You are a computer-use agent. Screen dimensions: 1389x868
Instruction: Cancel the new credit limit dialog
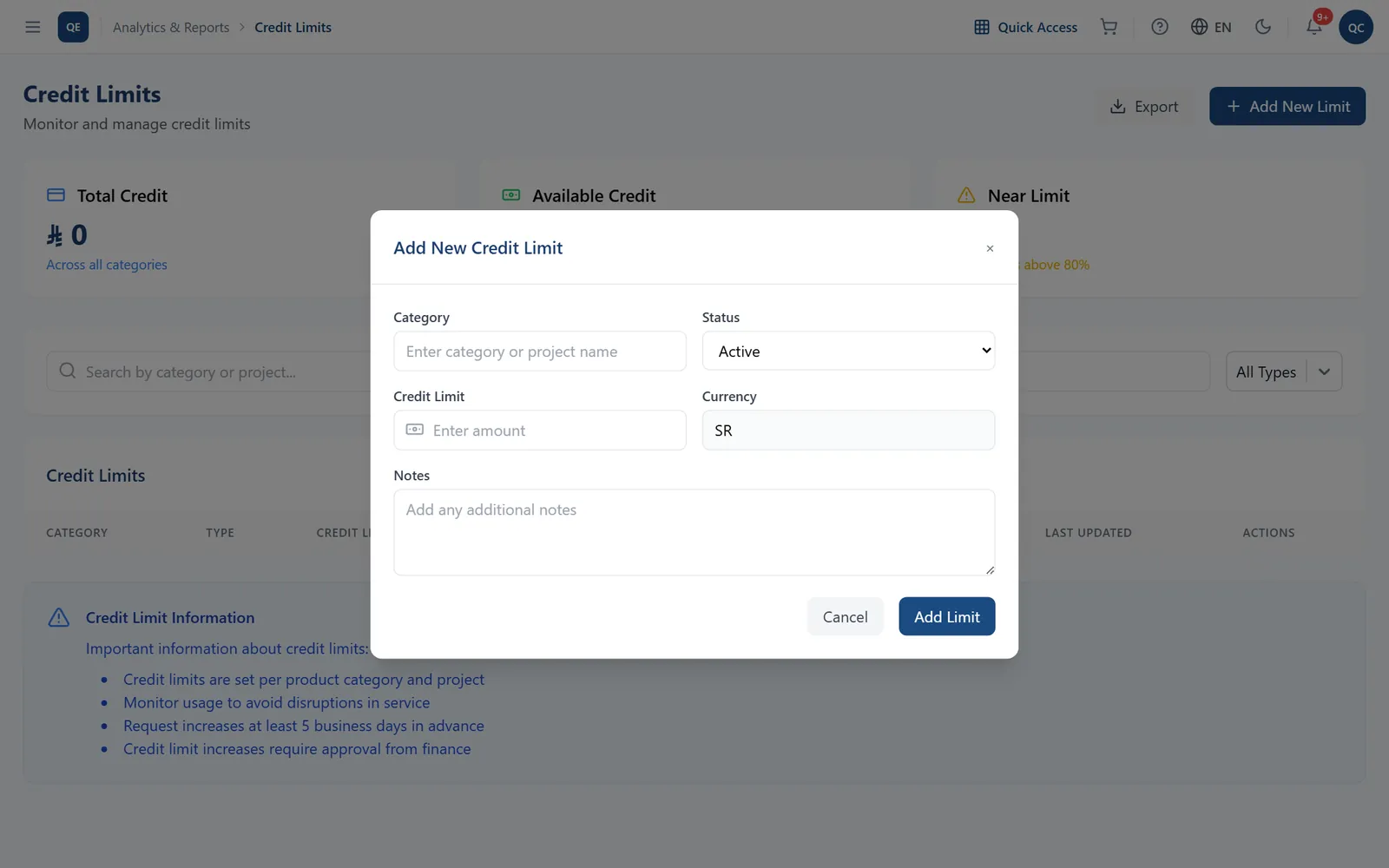[x=845, y=616]
